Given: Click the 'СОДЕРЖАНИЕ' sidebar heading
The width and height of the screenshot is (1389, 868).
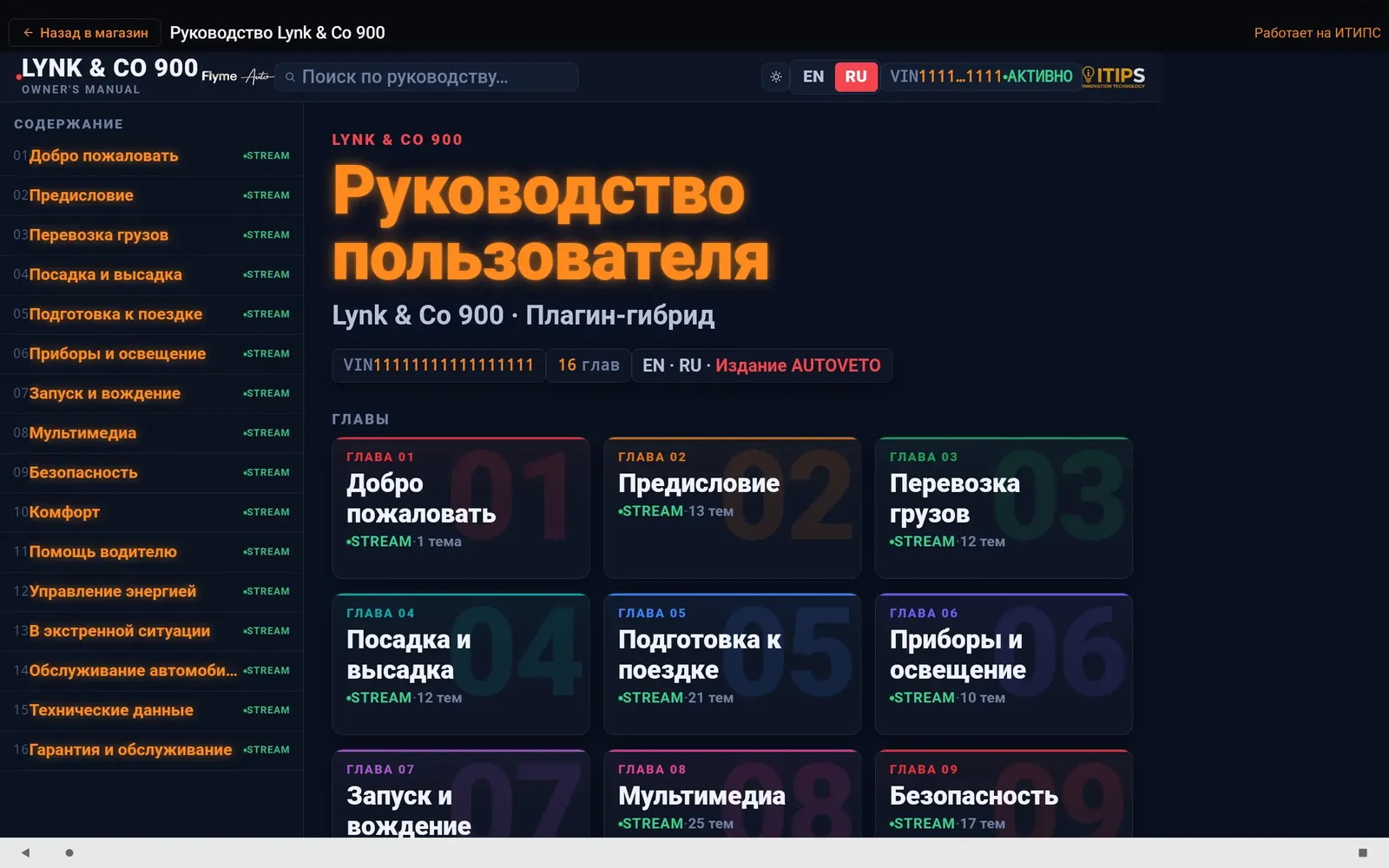Looking at the screenshot, I should (69, 124).
